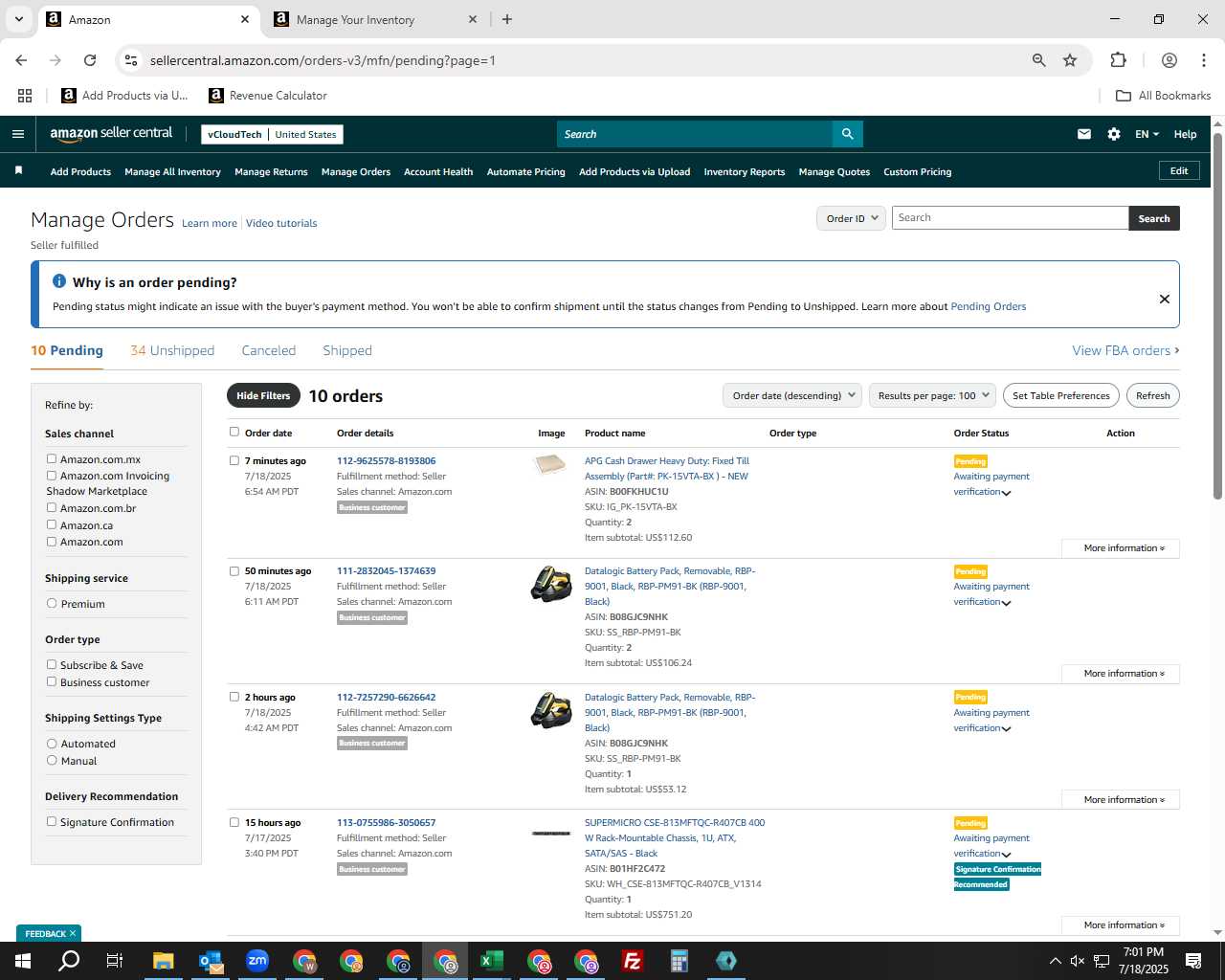Select the Automated shipping settings radio
Screen dimensions: 1225x980
(52, 744)
